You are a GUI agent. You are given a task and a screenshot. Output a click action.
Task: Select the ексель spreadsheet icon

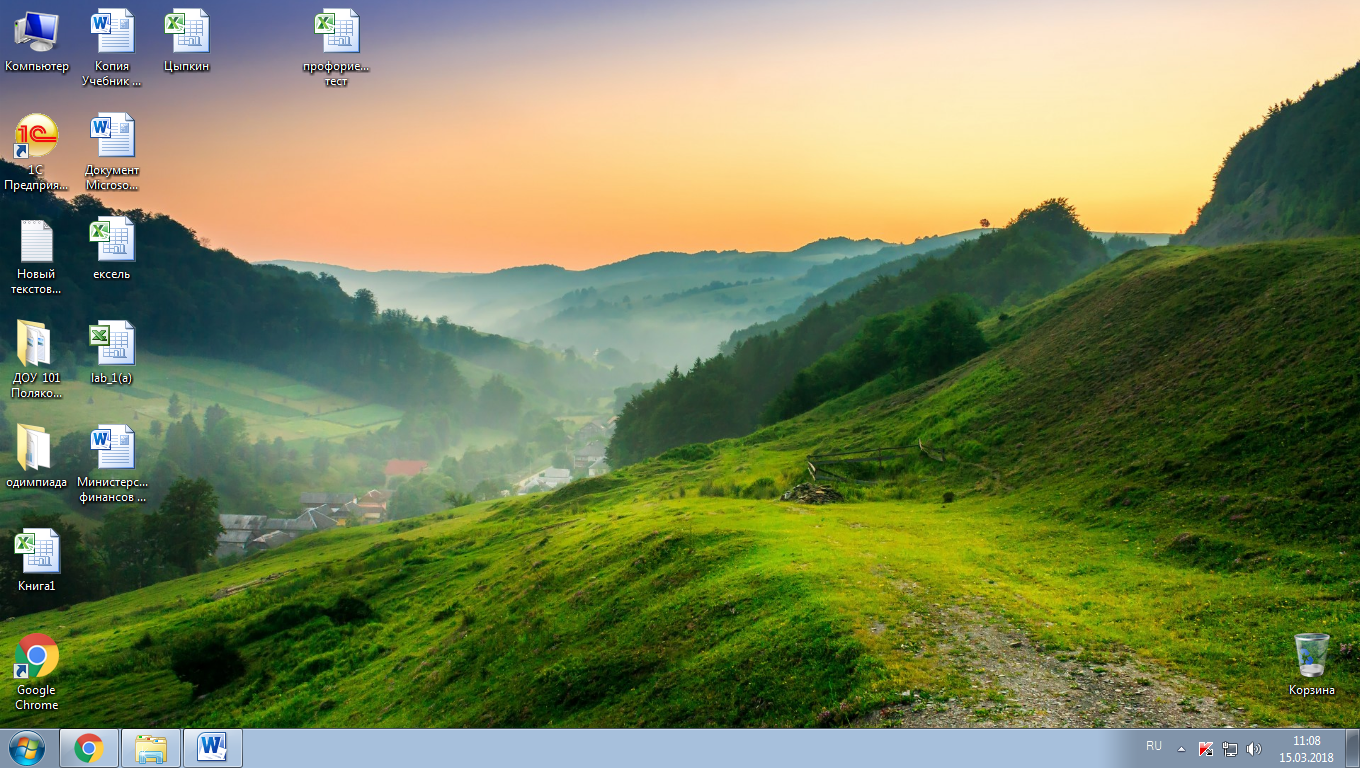coord(112,248)
